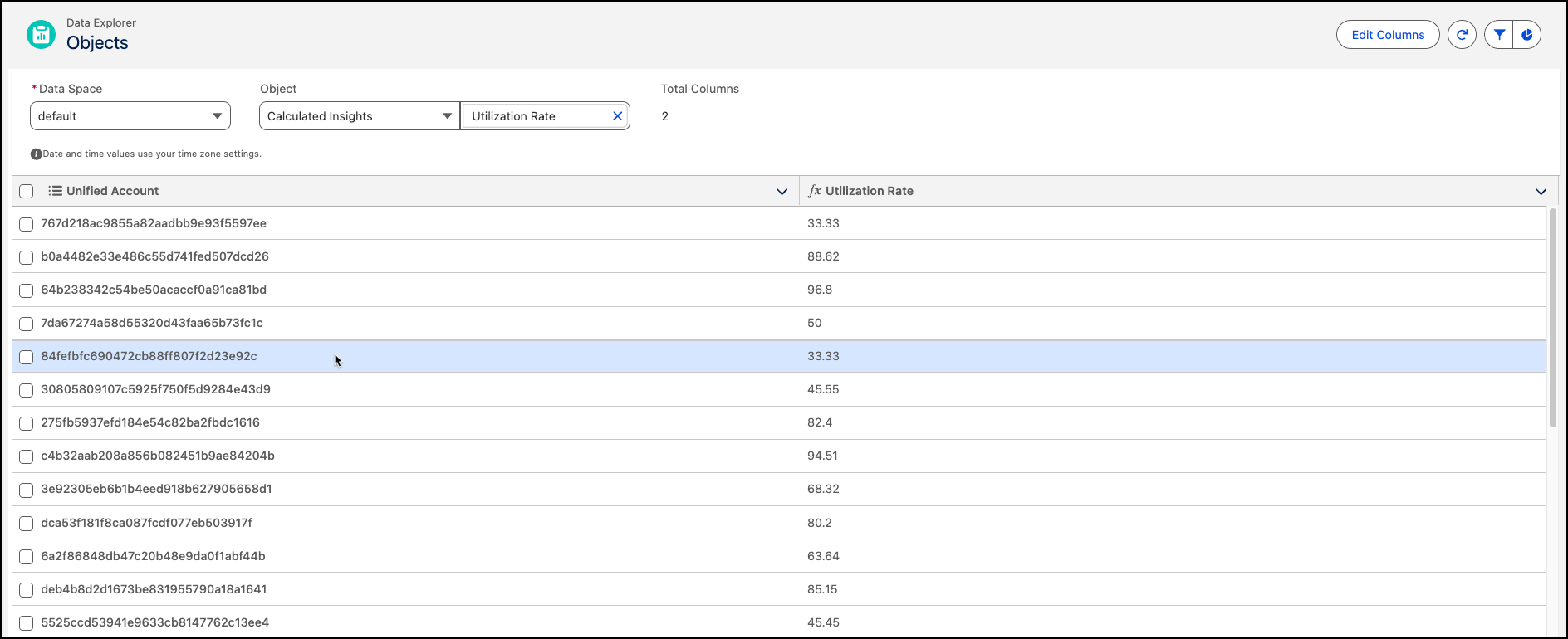The height and width of the screenshot is (639, 1568).
Task: Click the Edit Columns button
Action: [x=1387, y=35]
